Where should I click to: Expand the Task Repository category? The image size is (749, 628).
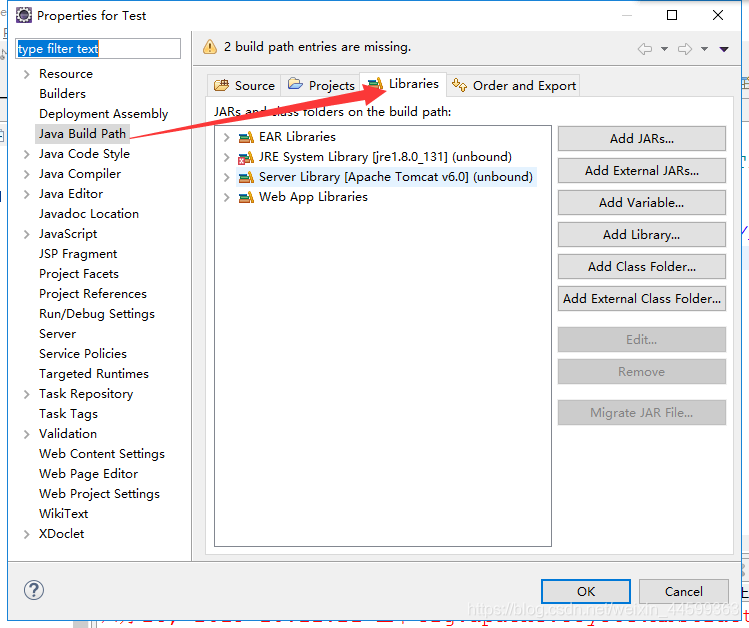[27, 394]
